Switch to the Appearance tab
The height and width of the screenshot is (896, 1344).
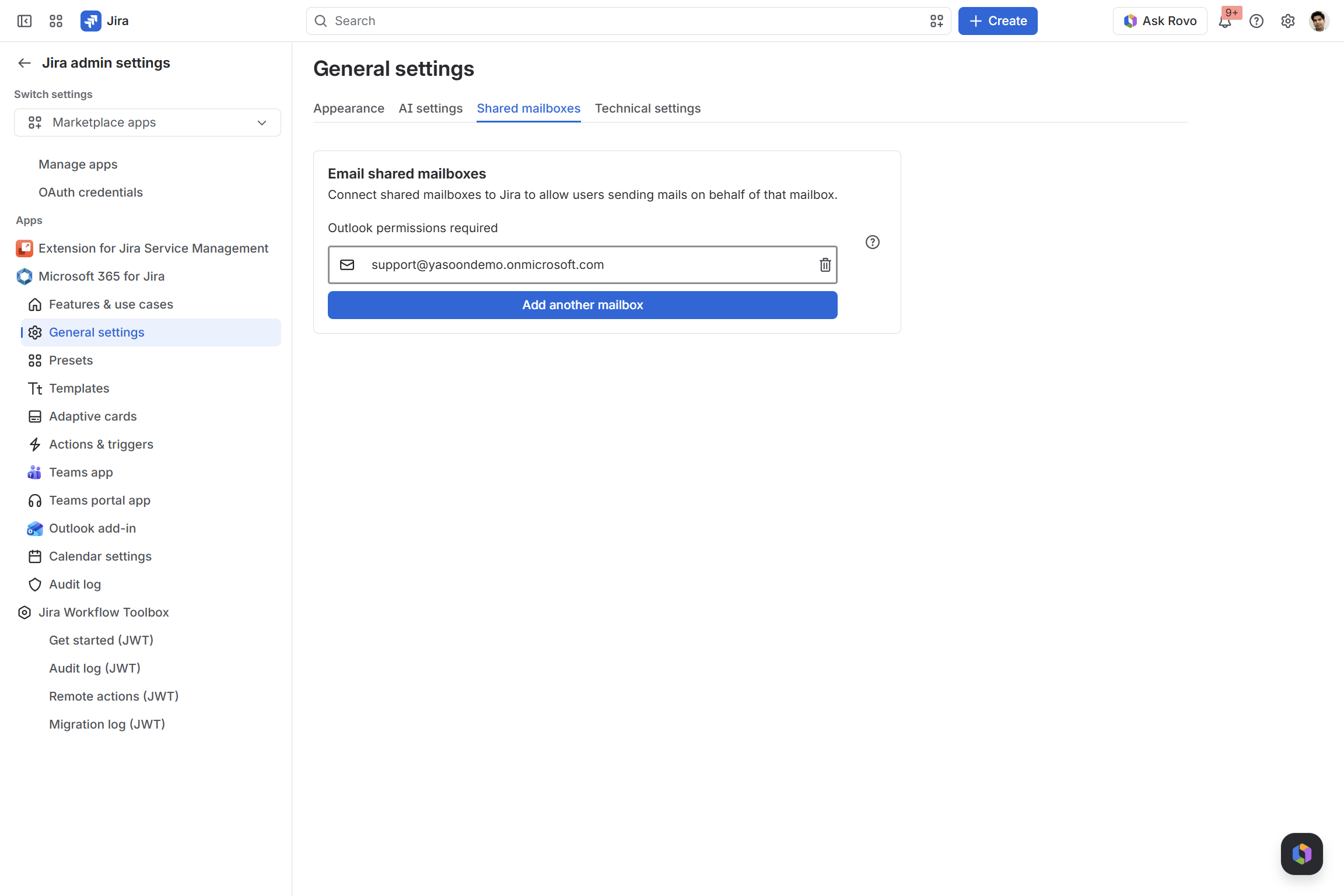(x=349, y=108)
